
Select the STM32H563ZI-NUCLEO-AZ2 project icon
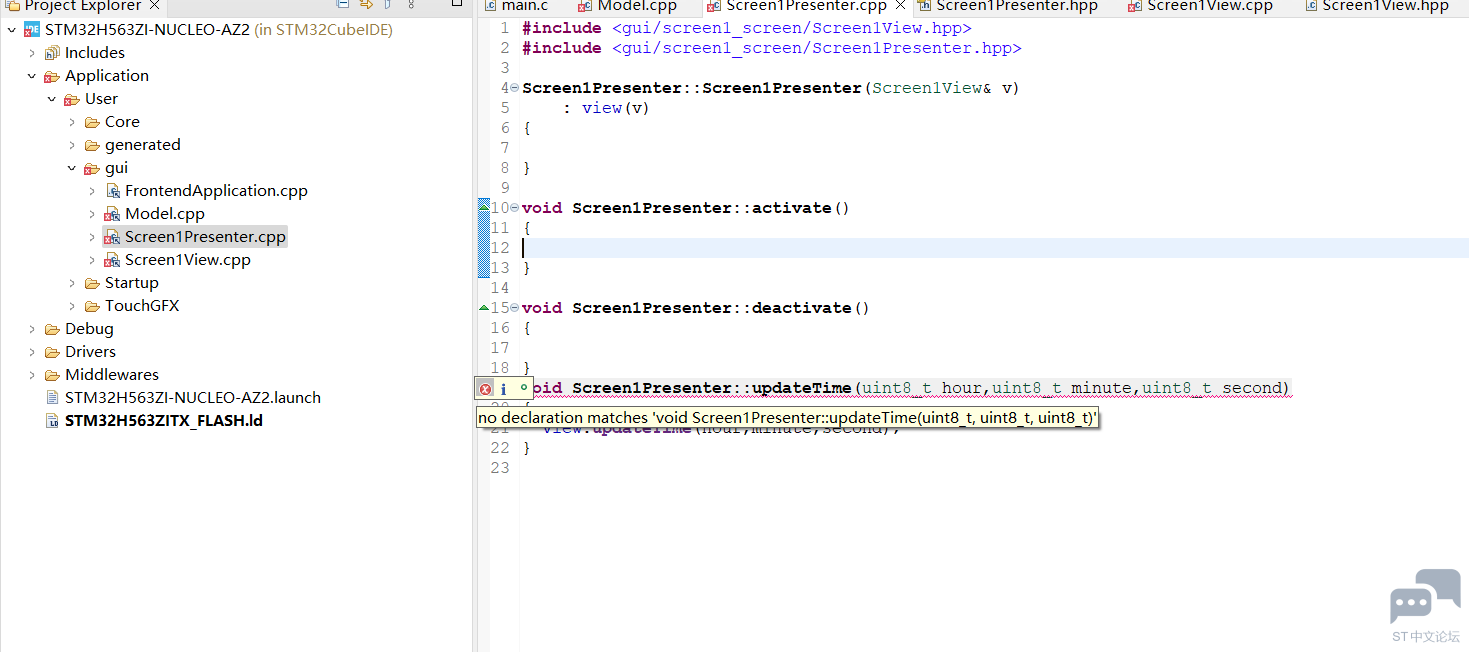tap(32, 30)
